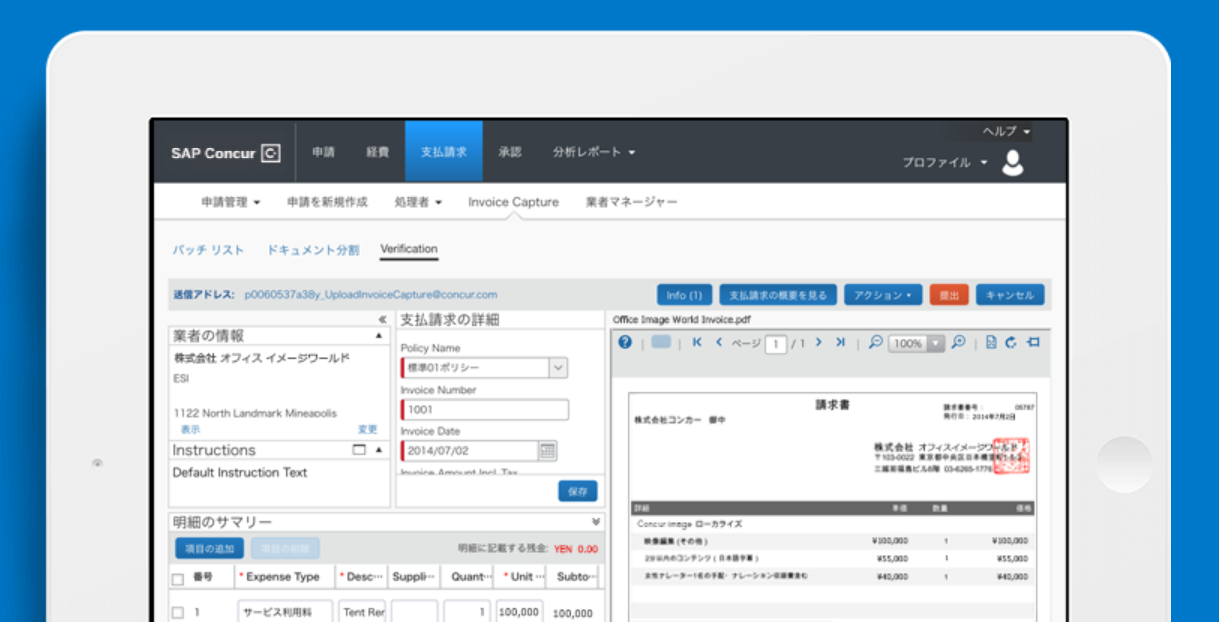Screen dimensions: 1219x622
Task: Go to next page in PDF viewer
Action: [x=818, y=343]
